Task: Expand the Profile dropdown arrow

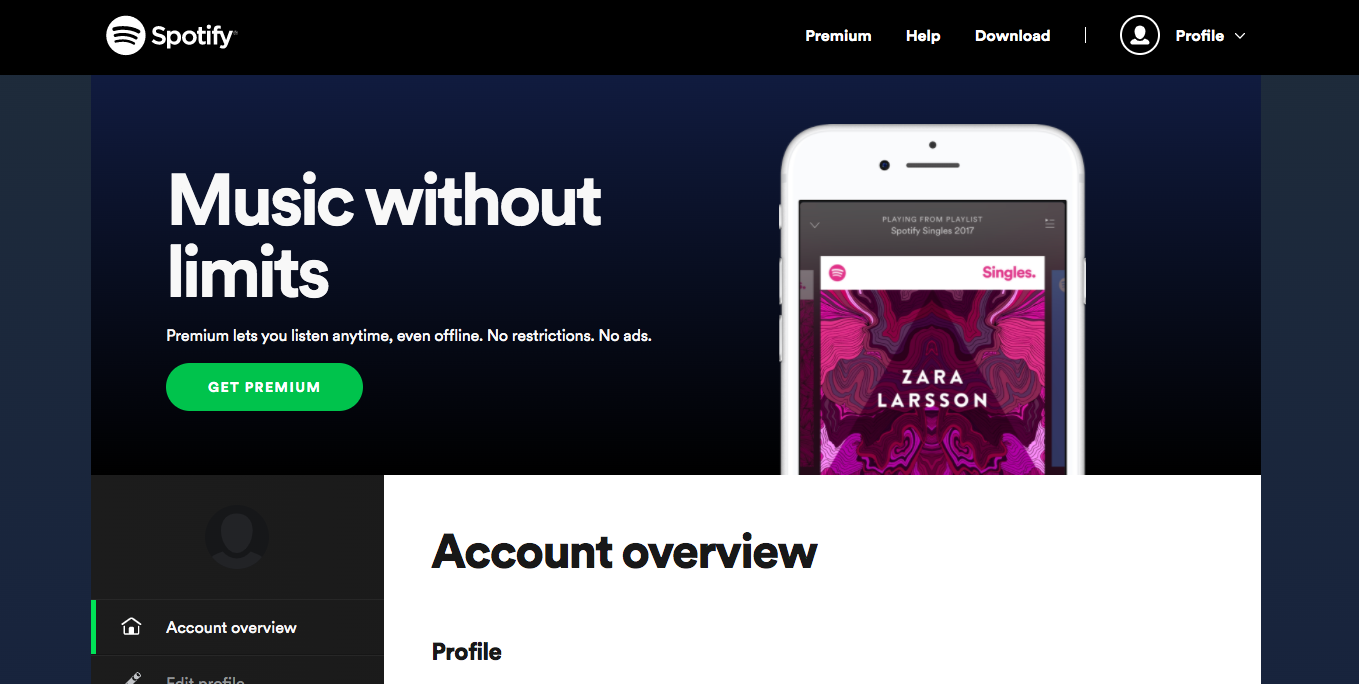Action: [x=1240, y=36]
